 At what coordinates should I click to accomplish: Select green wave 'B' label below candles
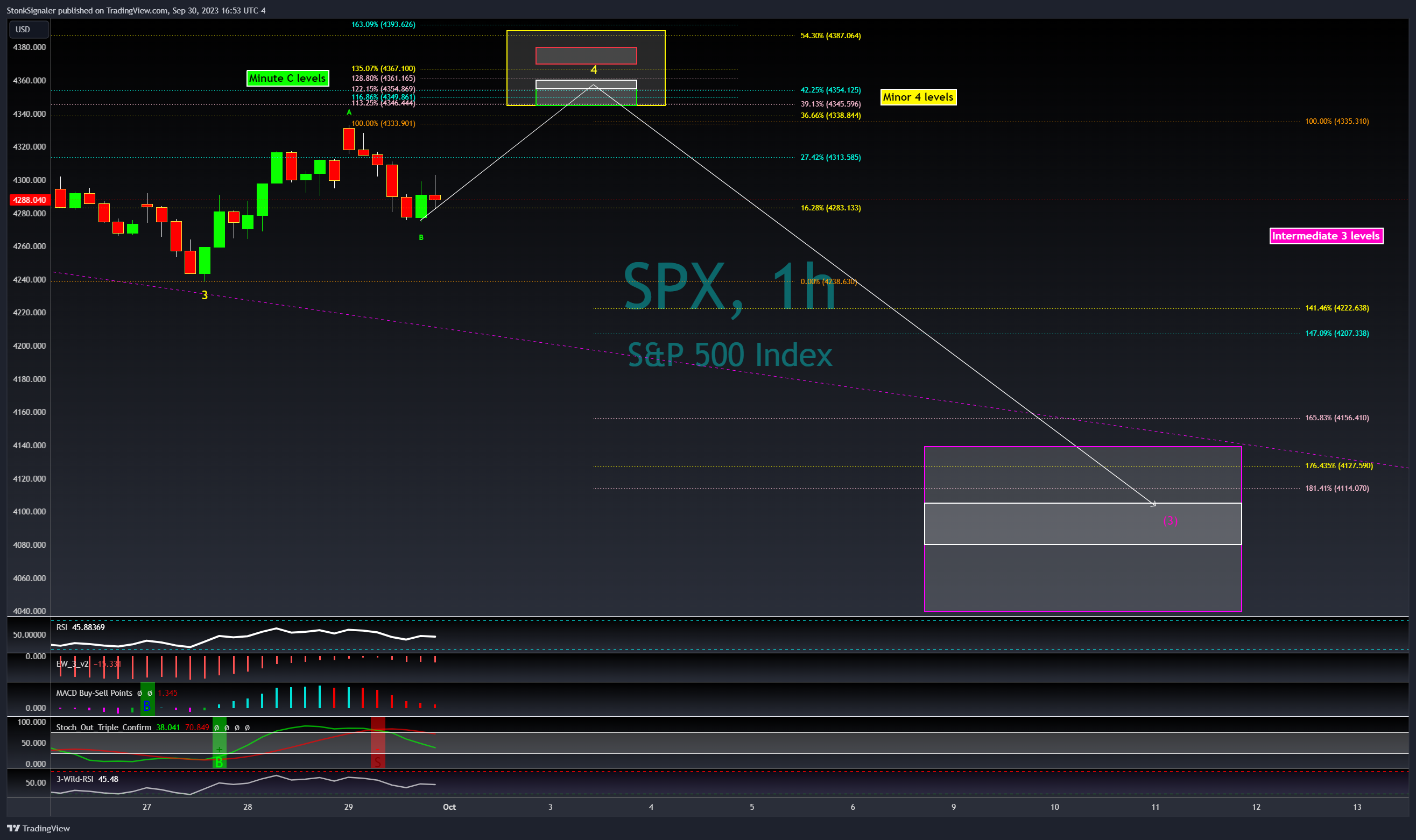[x=421, y=238]
